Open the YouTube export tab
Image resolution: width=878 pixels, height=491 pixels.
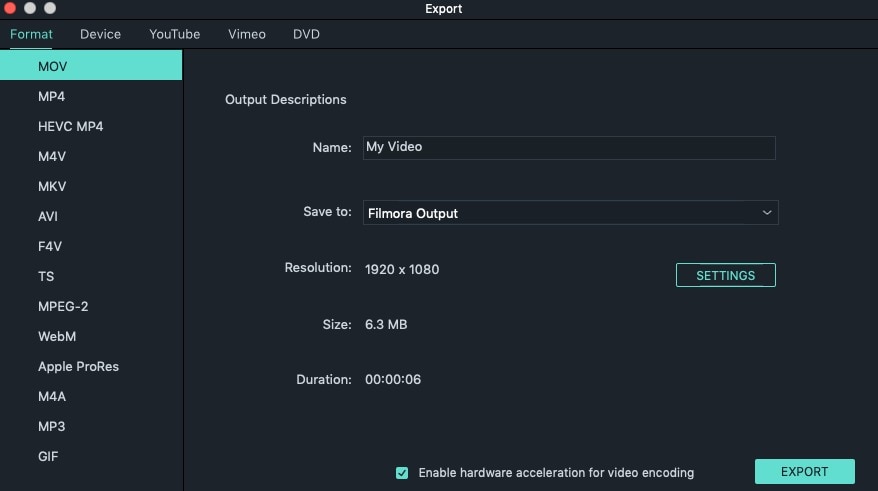[175, 34]
